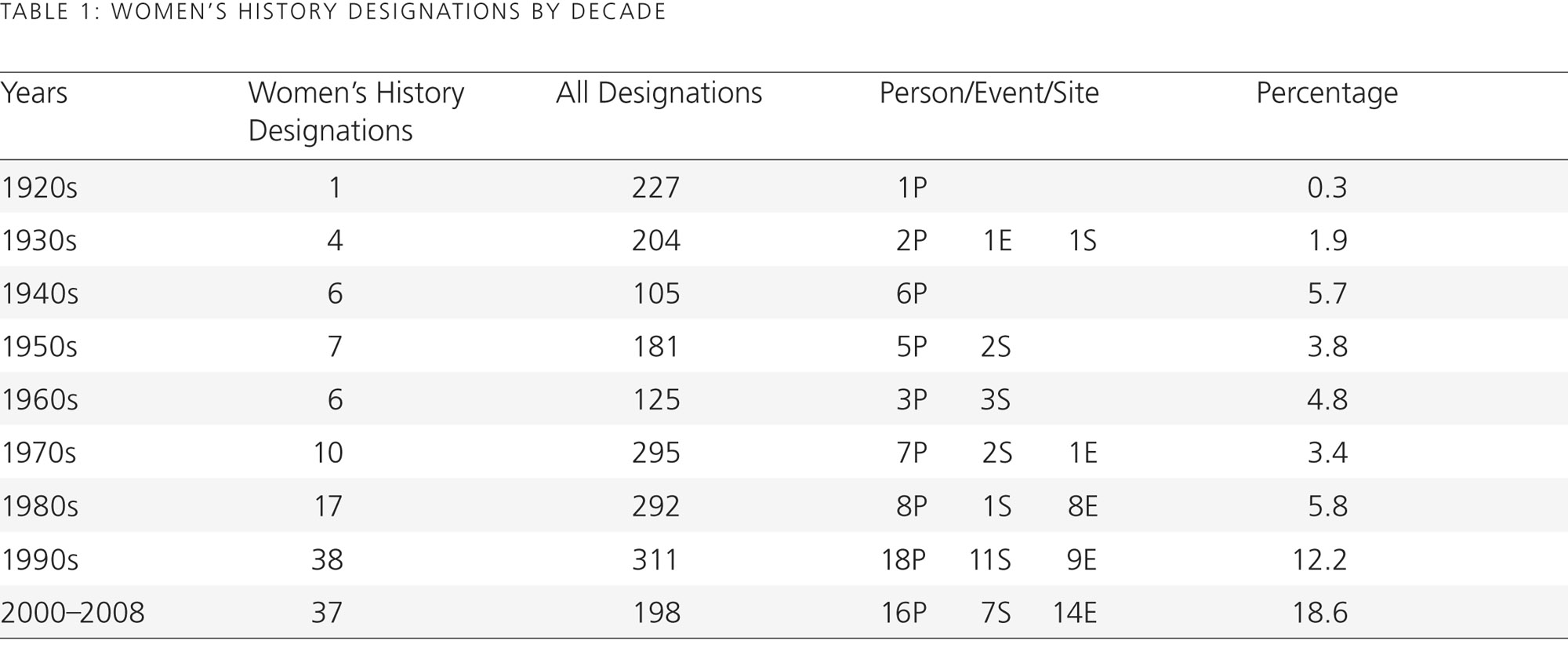Screen dimensions: 1568x670
Task: Click the 1930s row label
Action: click(39, 240)
